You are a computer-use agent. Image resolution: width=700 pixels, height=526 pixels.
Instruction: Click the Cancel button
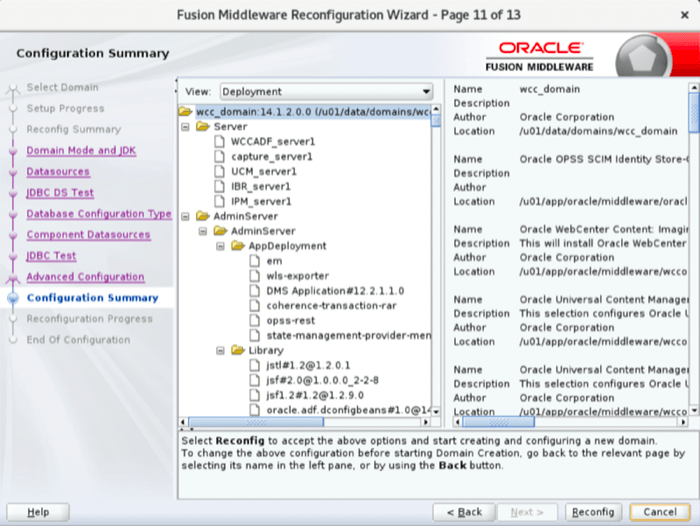(x=660, y=512)
